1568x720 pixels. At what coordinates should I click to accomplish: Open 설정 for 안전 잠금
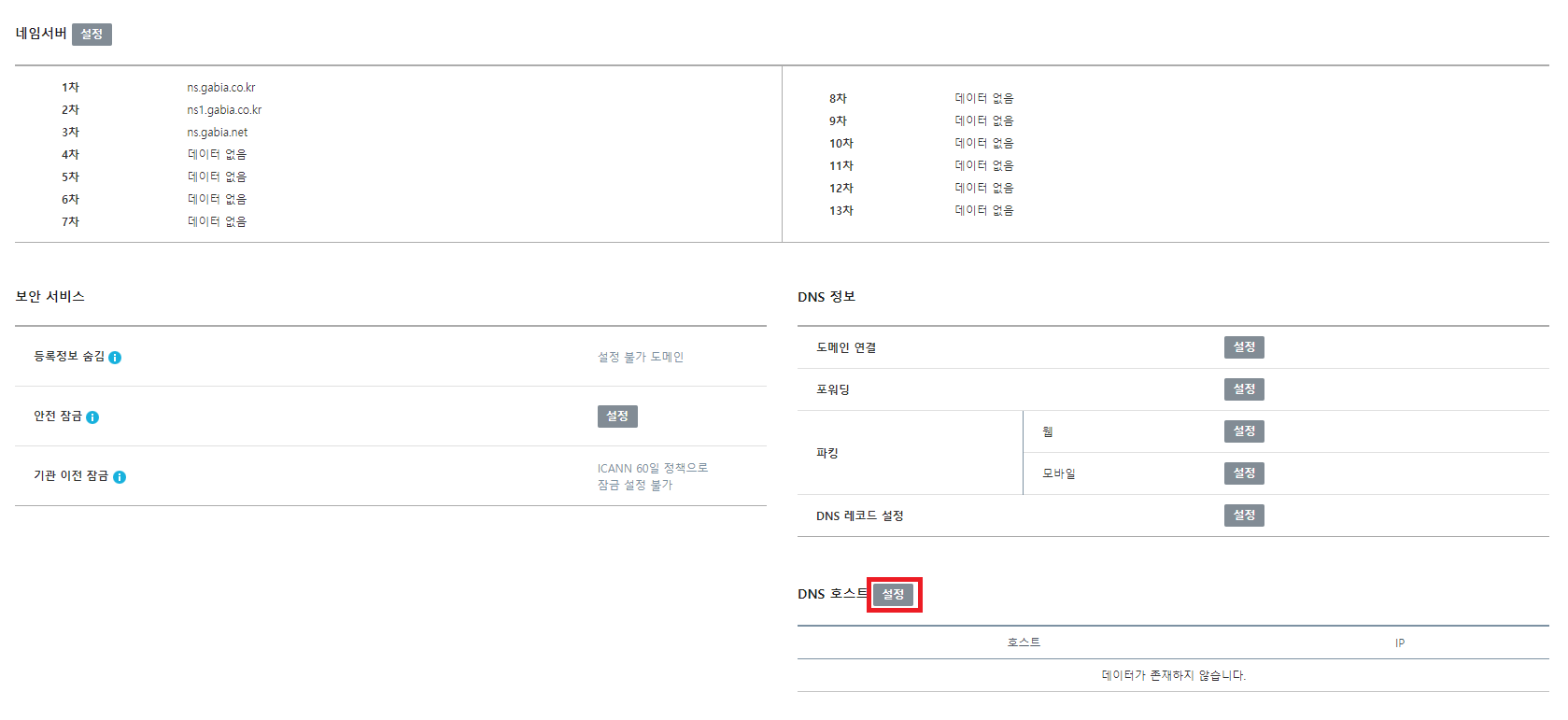[617, 416]
